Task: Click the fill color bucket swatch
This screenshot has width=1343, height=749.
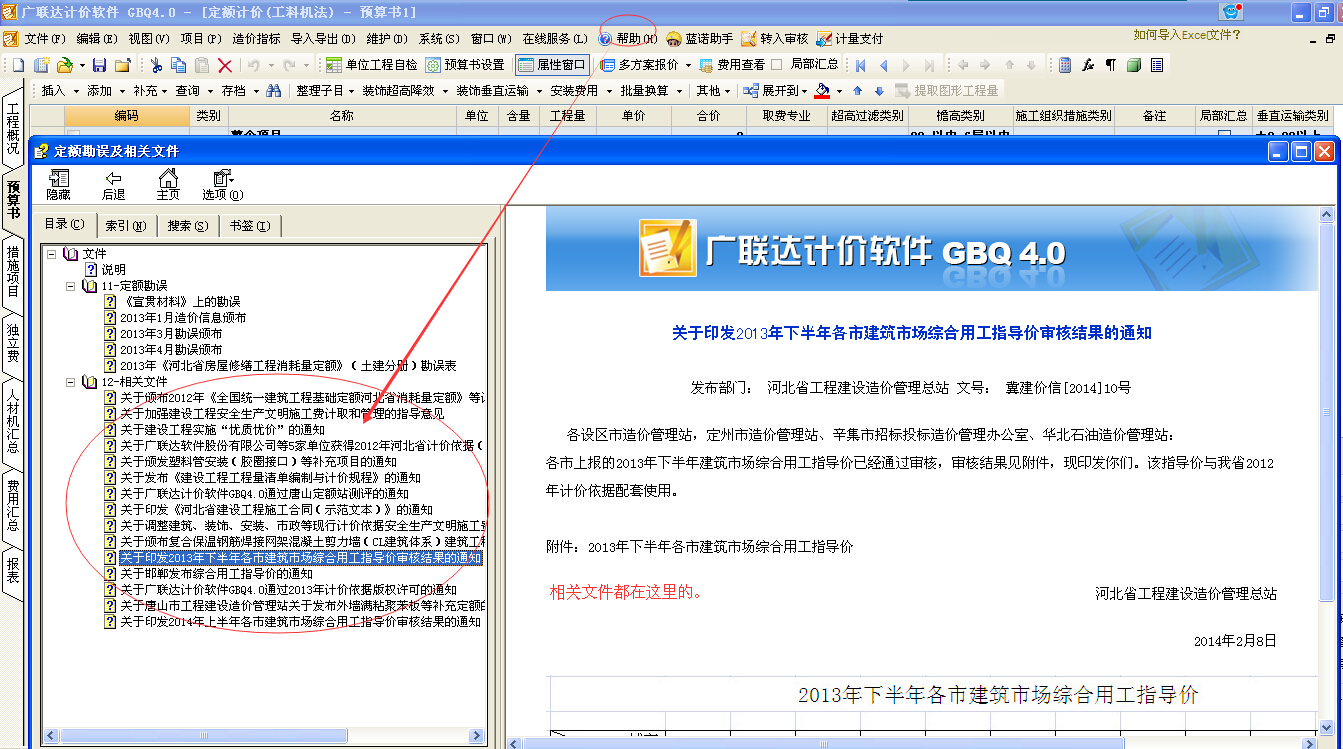Action: (x=822, y=90)
